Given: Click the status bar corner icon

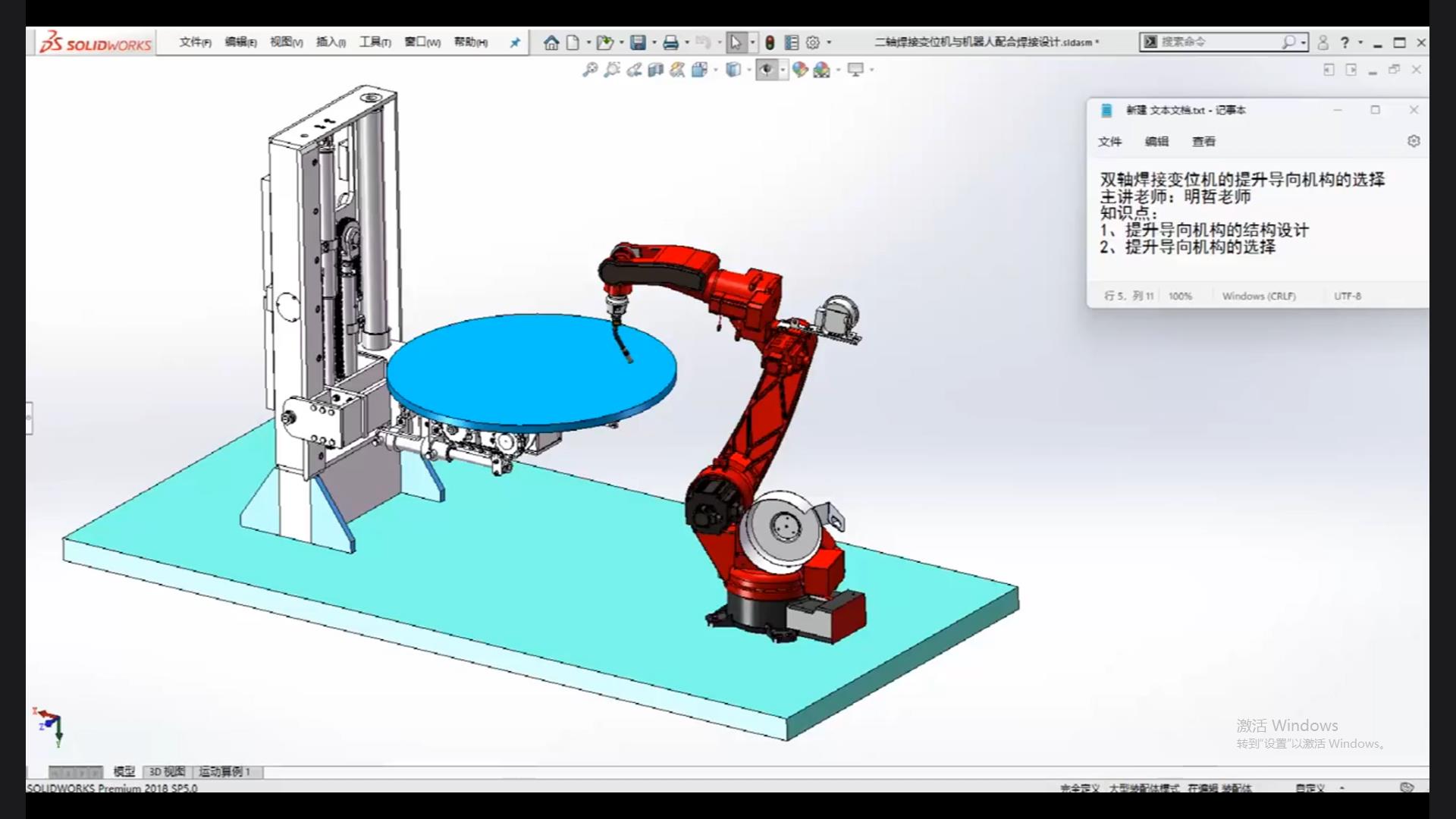Looking at the screenshot, I should pyautogui.click(x=1407, y=788).
